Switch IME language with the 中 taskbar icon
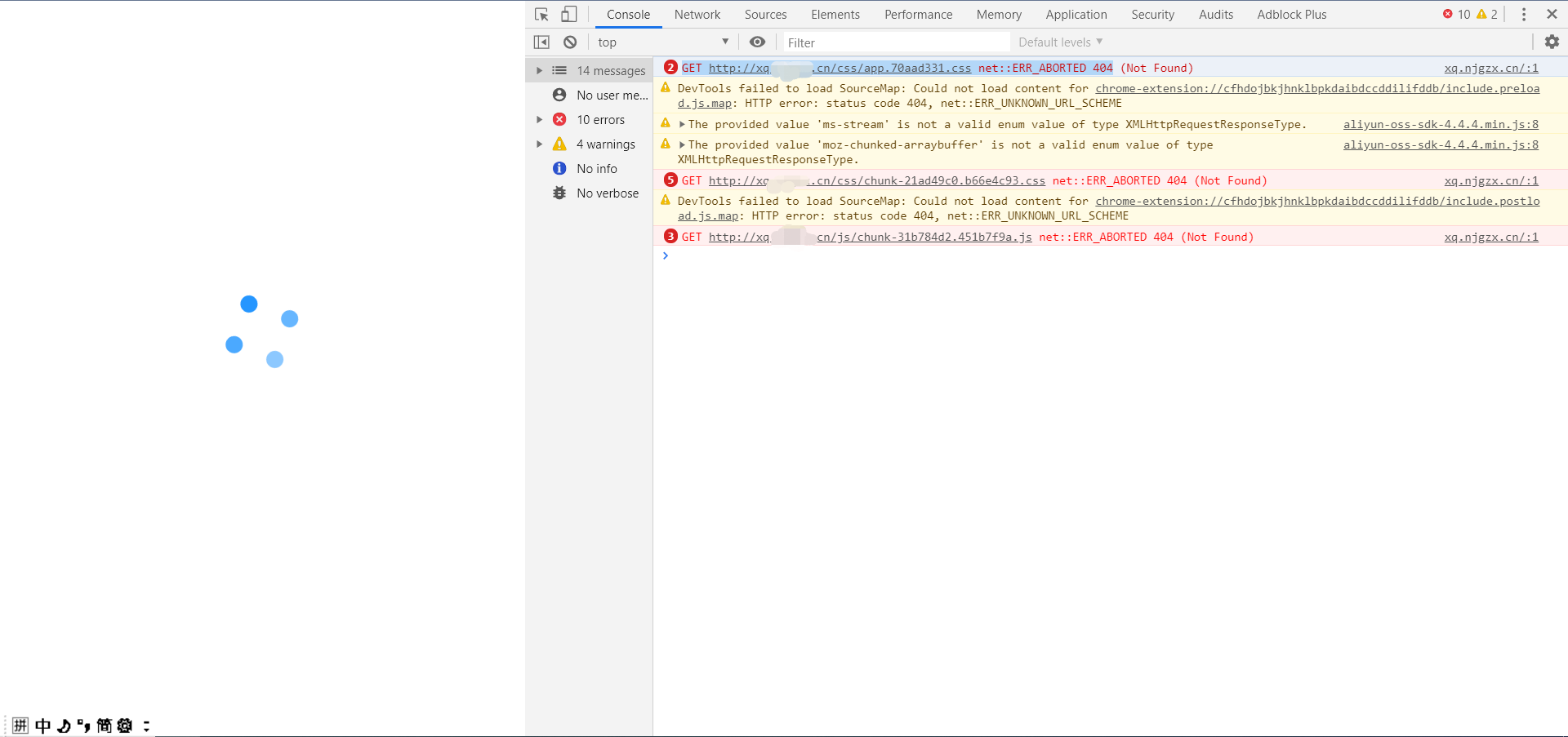 point(41,725)
